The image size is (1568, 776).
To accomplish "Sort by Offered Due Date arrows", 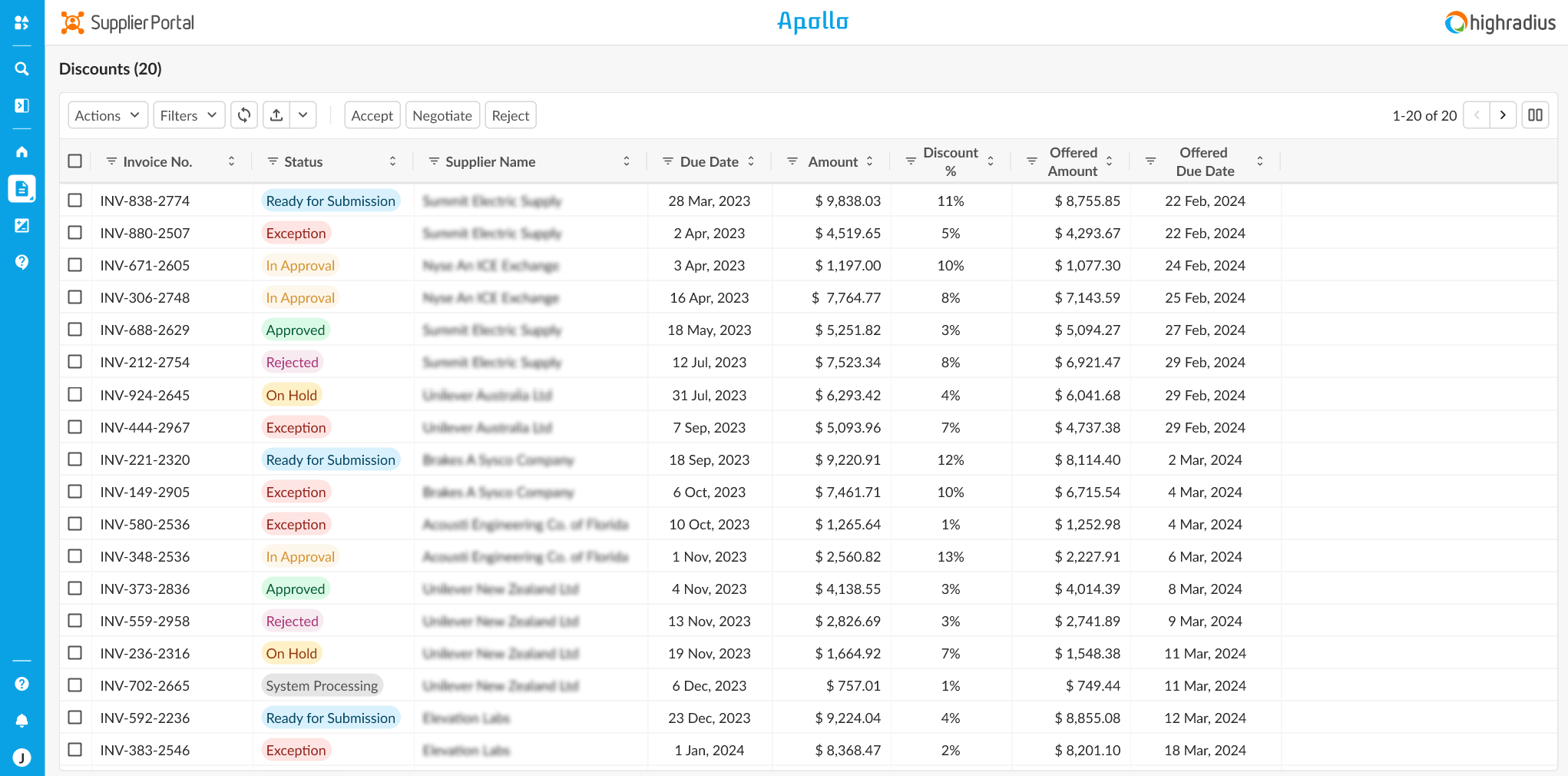I will [x=1260, y=161].
